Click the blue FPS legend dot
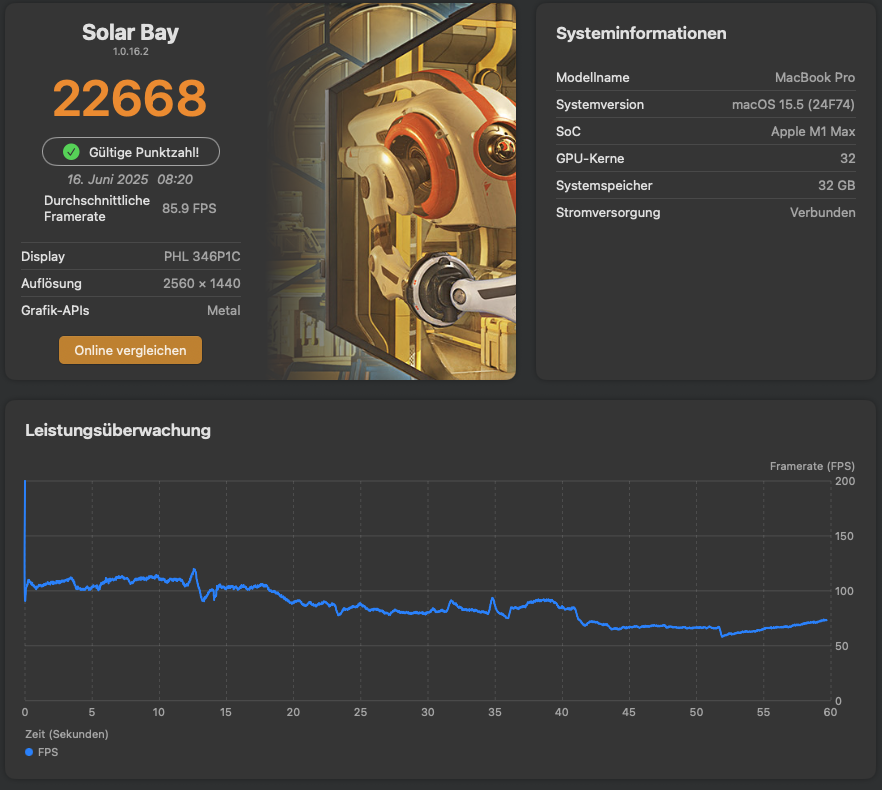This screenshot has width=882, height=790. point(29,752)
